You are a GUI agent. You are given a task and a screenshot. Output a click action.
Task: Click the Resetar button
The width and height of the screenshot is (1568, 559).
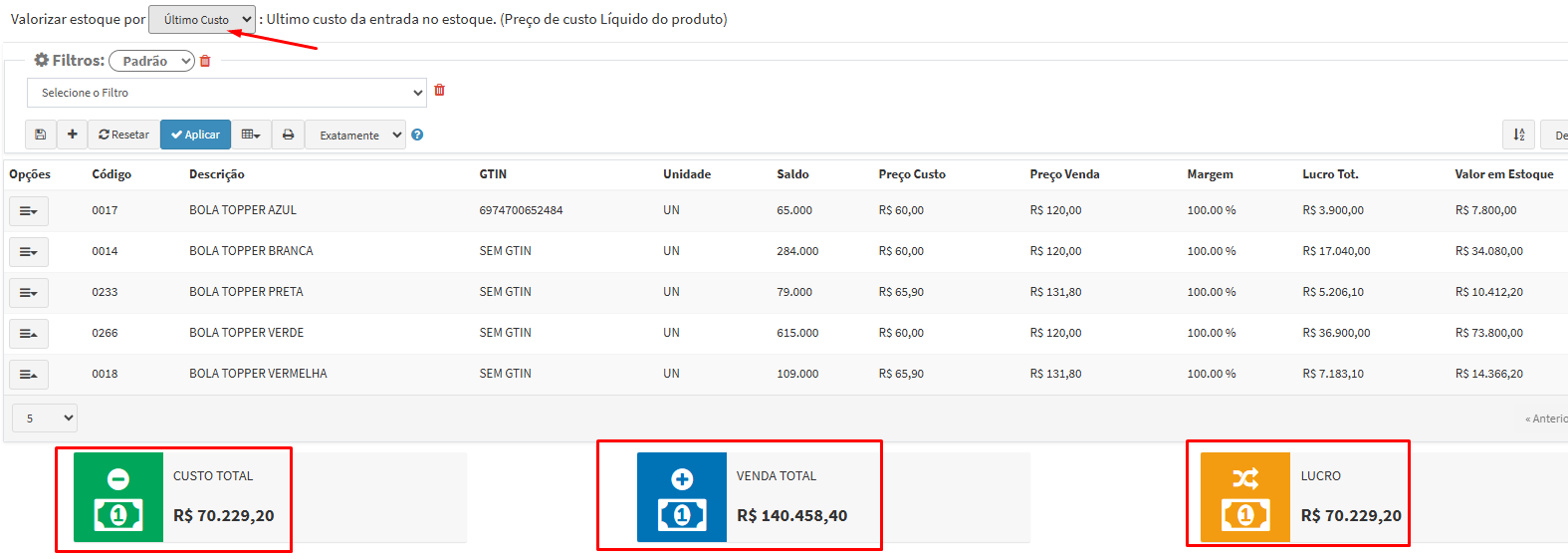pyautogui.click(x=123, y=135)
